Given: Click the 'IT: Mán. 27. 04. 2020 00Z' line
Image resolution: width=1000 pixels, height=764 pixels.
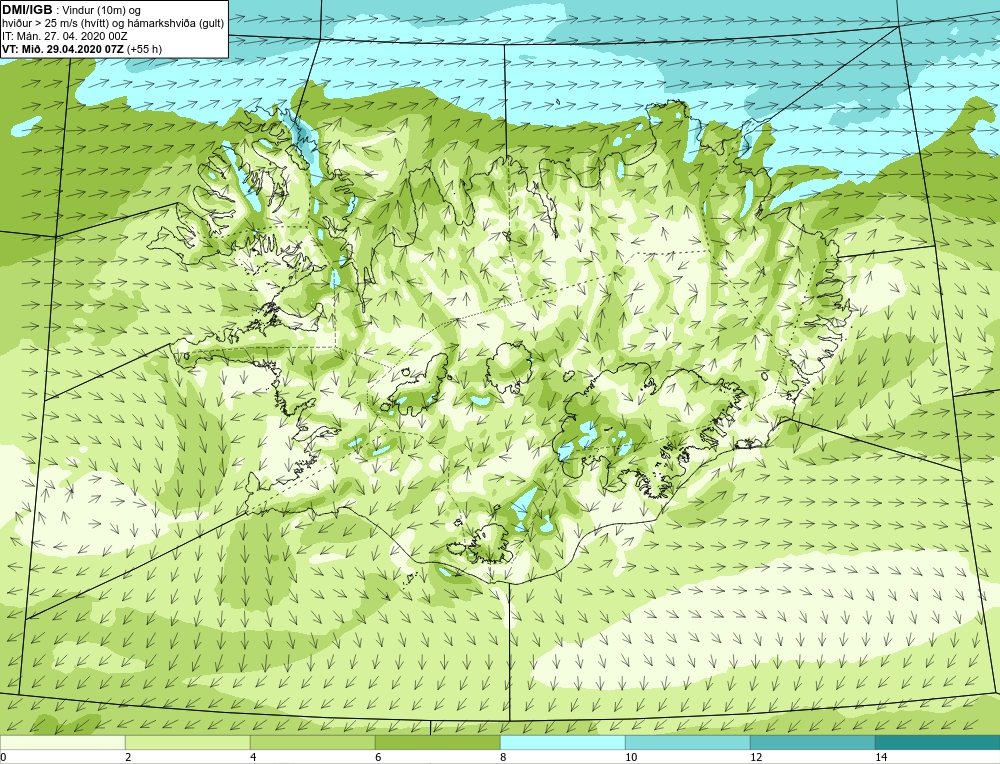Looking at the screenshot, I should click(x=64, y=36).
